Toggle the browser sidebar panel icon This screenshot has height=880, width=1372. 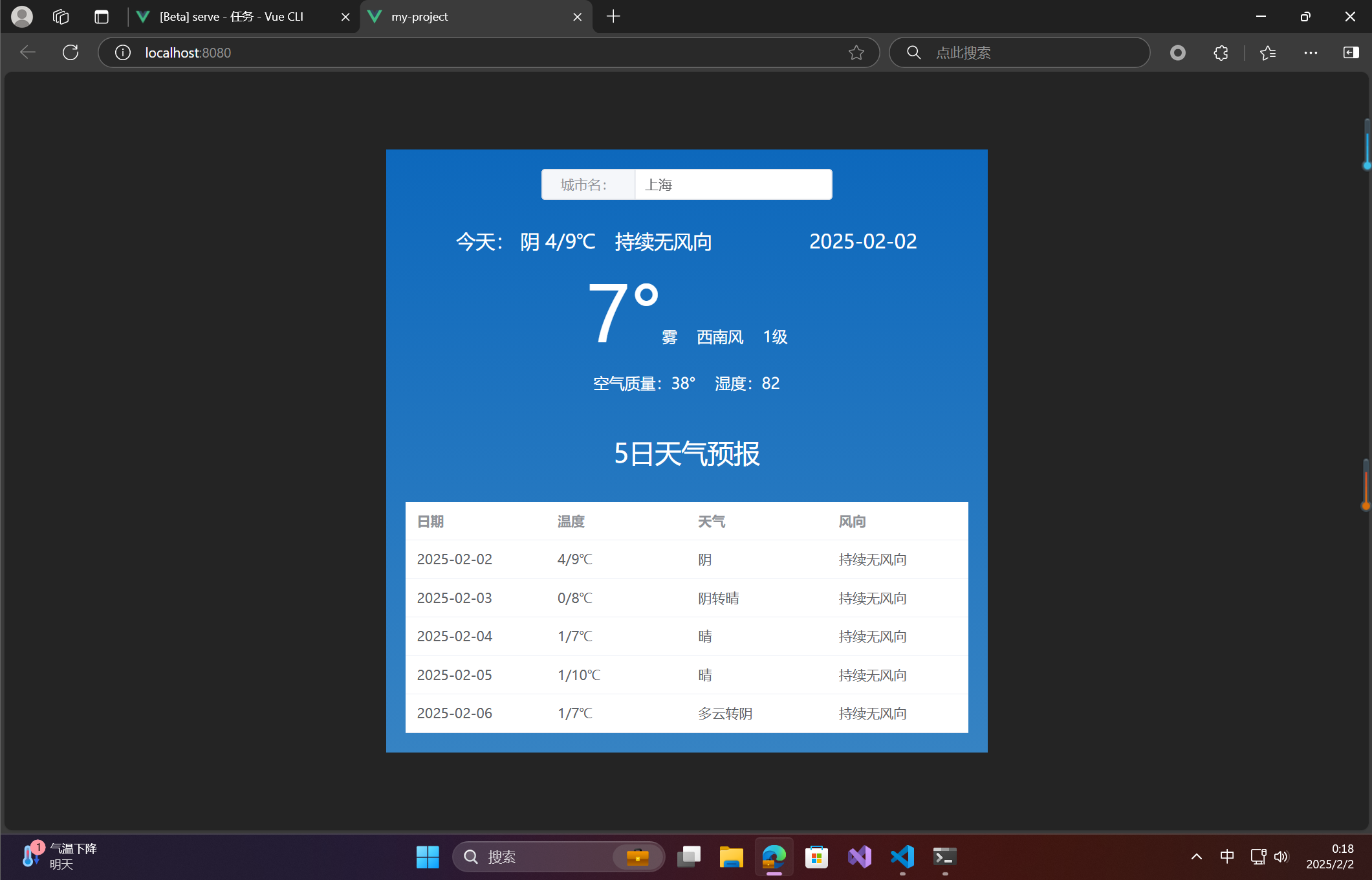pyautogui.click(x=1351, y=52)
